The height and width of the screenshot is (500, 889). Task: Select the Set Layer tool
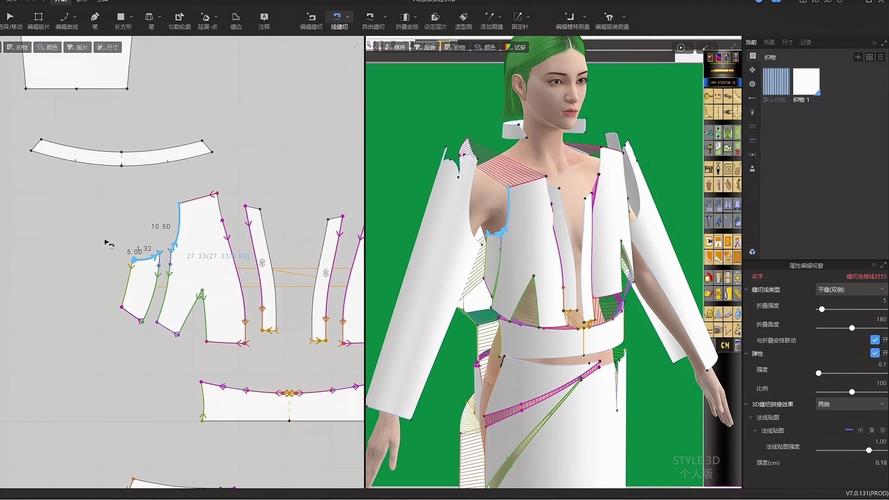[x=435, y=20]
